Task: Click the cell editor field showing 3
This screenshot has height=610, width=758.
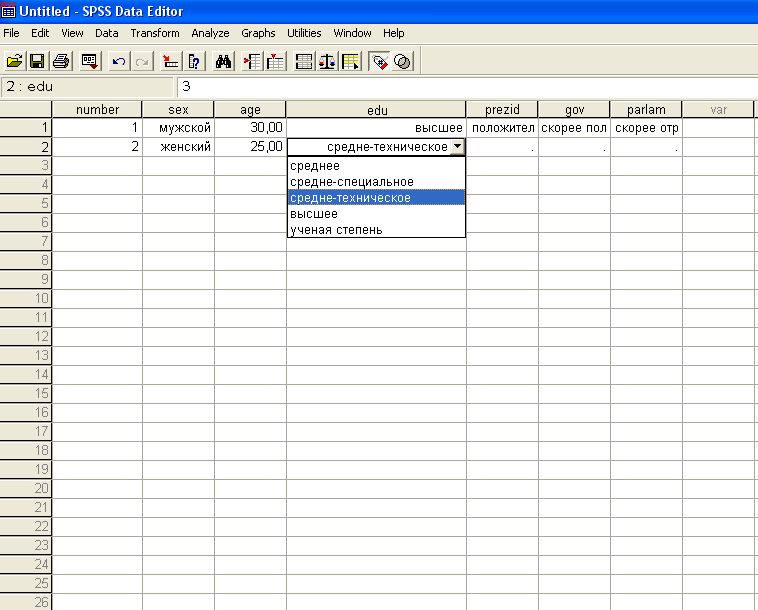Action: (467, 87)
